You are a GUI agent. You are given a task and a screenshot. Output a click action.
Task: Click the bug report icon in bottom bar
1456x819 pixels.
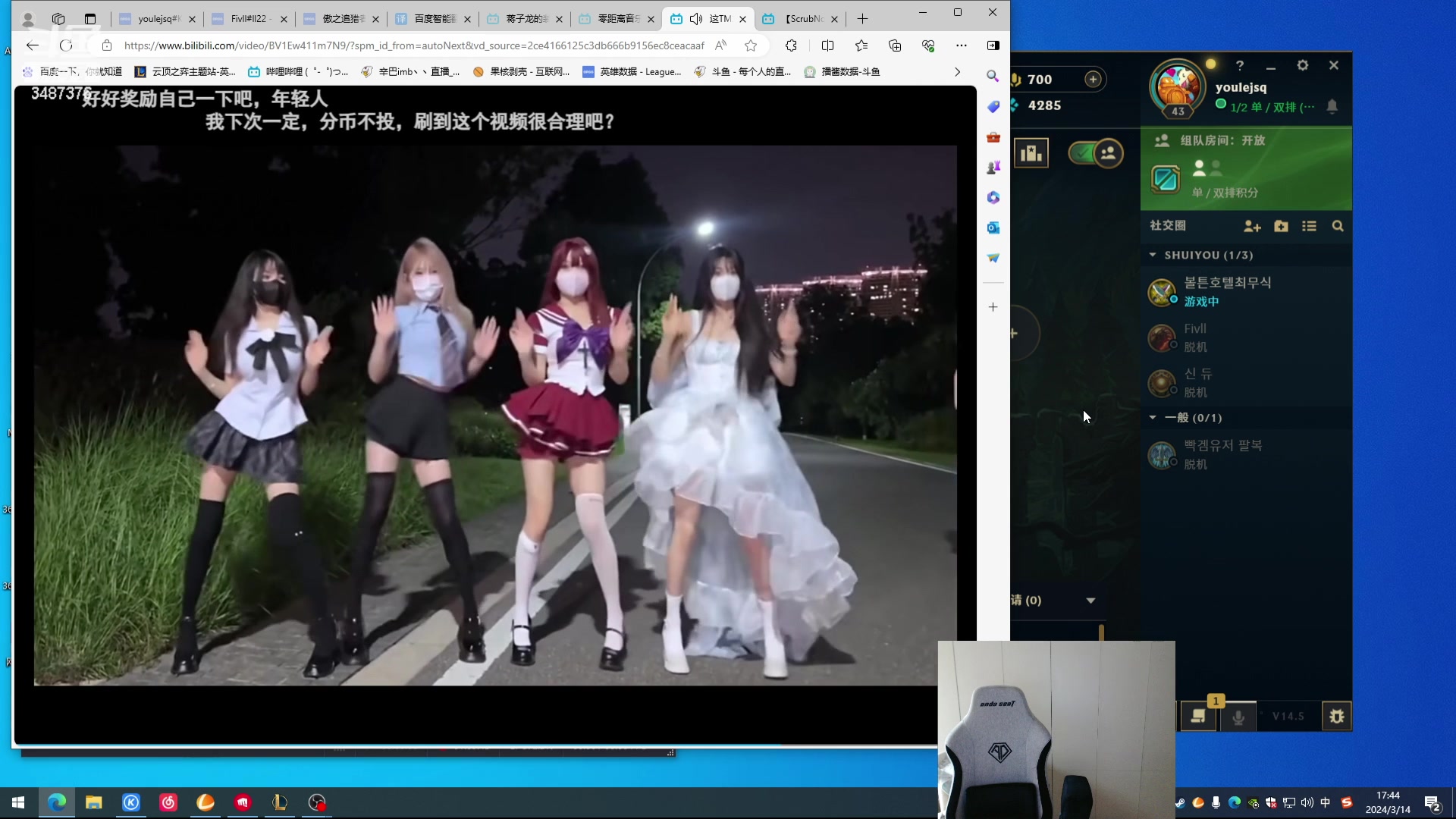(1338, 715)
